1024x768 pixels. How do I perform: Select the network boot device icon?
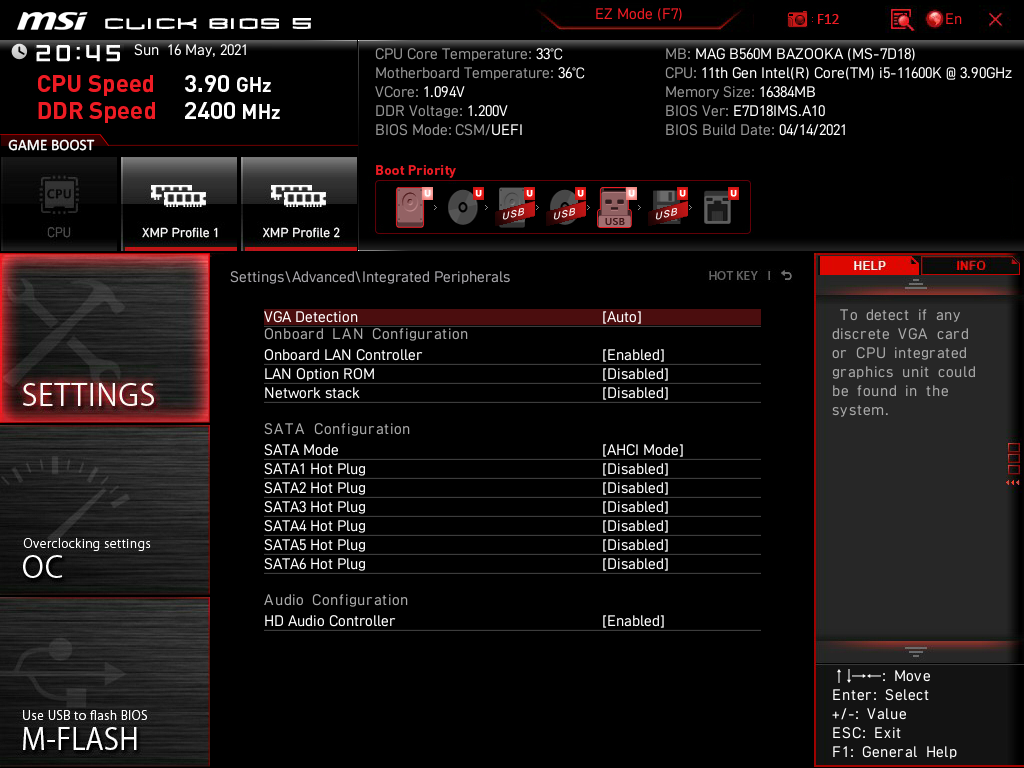(x=720, y=207)
